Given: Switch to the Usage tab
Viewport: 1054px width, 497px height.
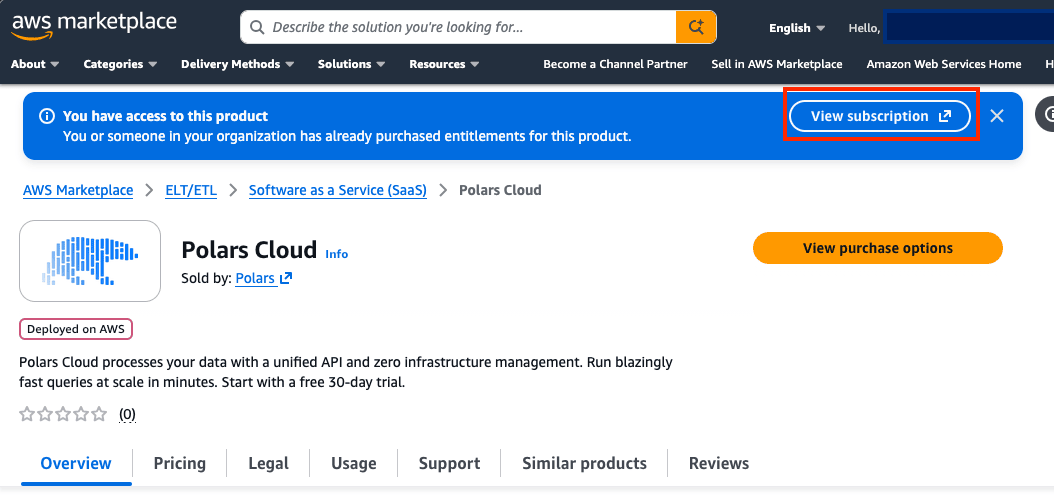Looking at the screenshot, I should click(354, 463).
